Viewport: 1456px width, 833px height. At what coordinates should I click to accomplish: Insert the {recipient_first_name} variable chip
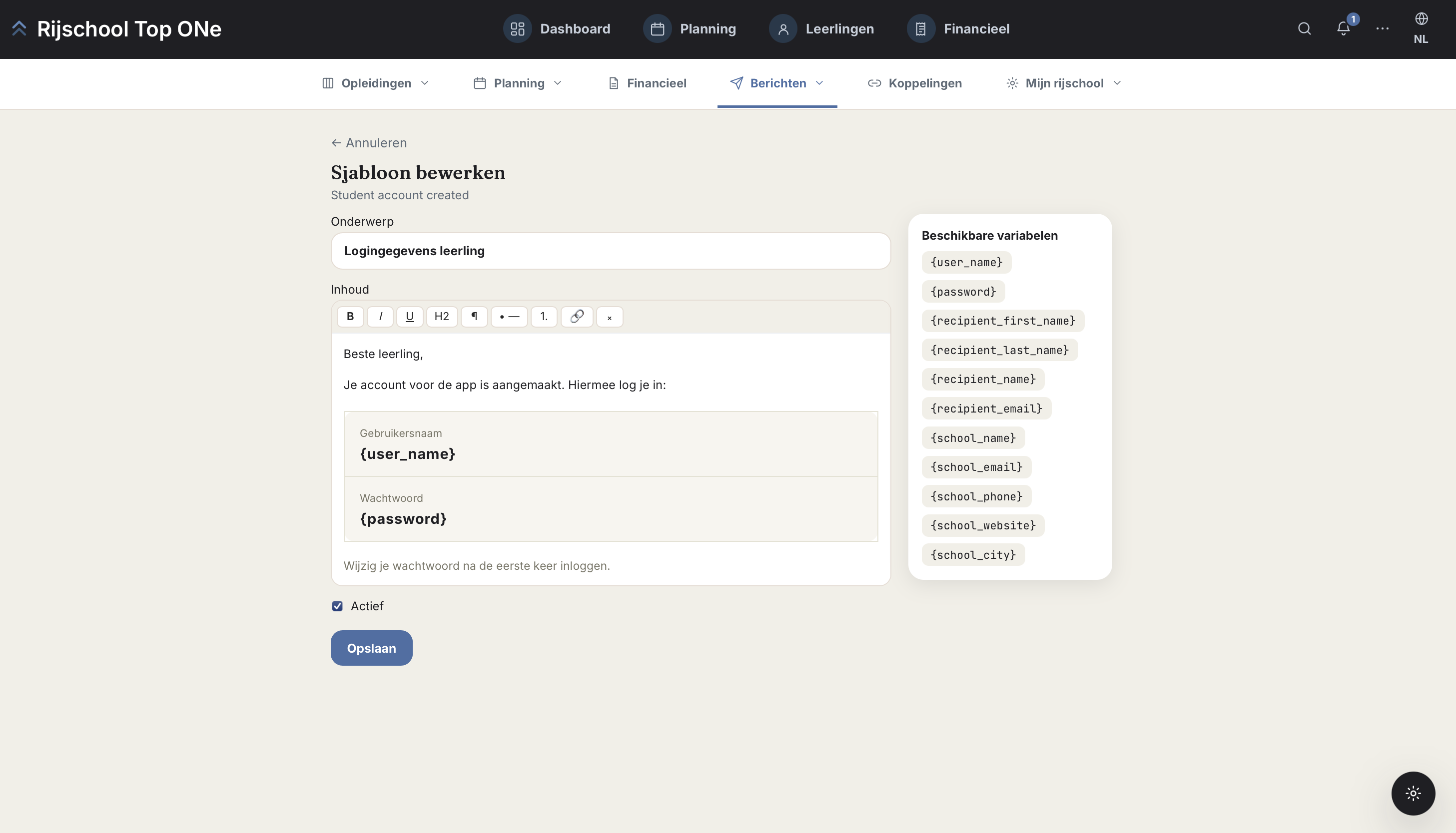pos(1003,321)
